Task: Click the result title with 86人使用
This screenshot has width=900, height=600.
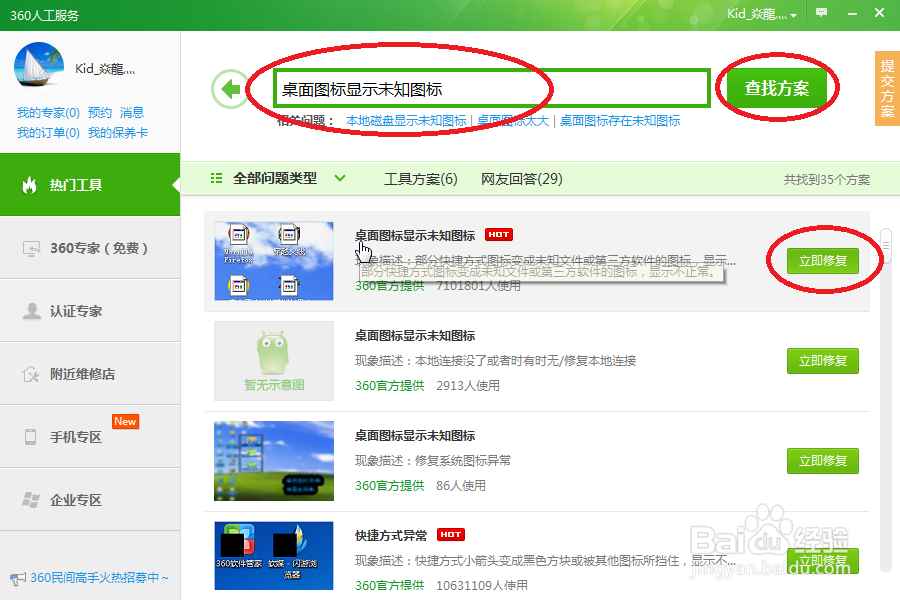Action: tap(415, 436)
